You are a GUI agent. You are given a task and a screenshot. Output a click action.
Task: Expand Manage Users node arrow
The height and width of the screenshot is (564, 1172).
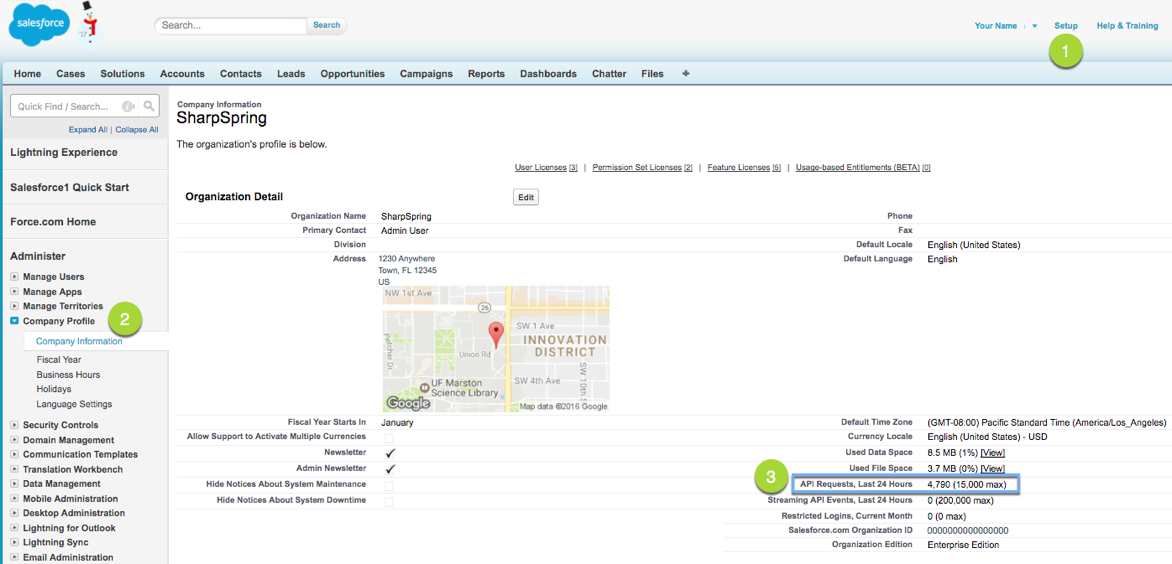14,277
